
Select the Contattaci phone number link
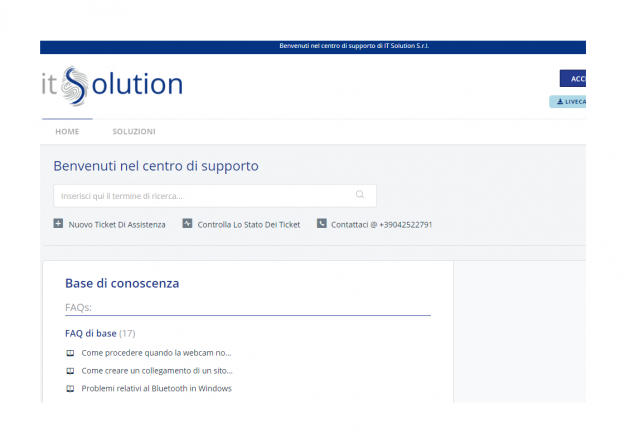pos(382,225)
